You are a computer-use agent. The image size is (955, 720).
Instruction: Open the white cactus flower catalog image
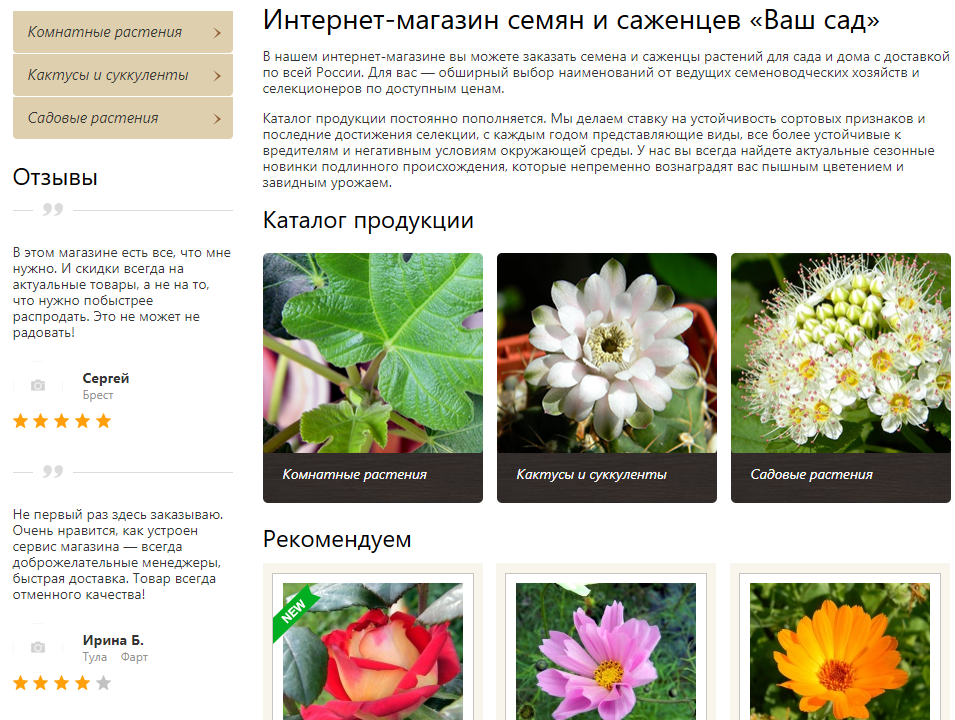coord(606,352)
